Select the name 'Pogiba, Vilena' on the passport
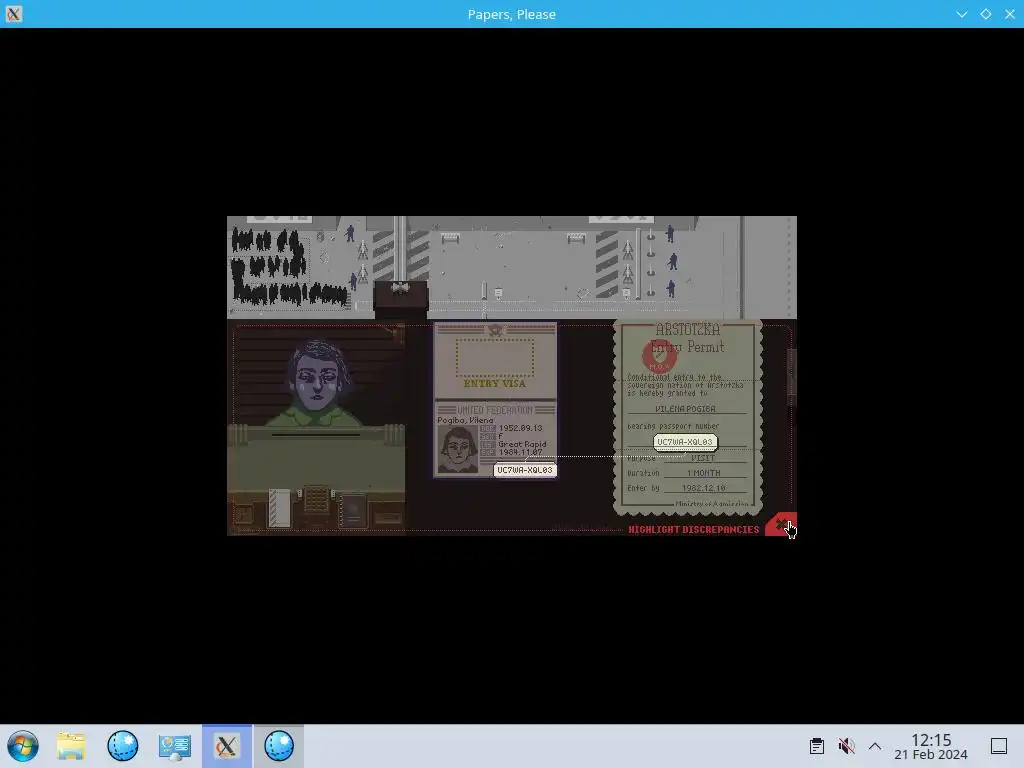This screenshot has height=768, width=1024. [465, 420]
